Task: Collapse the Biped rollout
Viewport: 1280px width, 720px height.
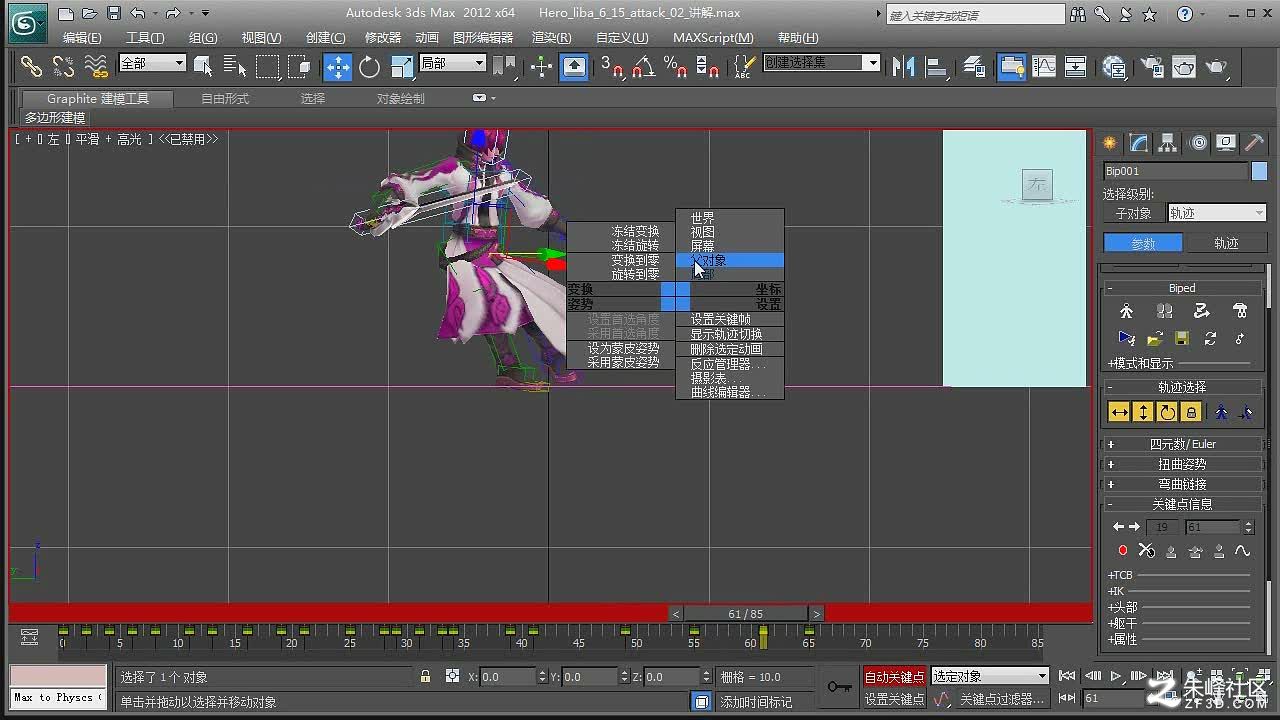Action: tap(1181, 288)
